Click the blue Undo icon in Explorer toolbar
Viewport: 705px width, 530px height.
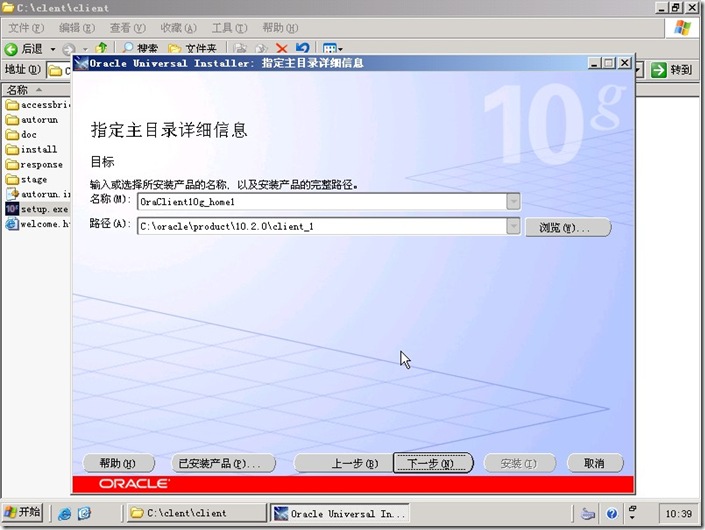[x=303, y=48]
